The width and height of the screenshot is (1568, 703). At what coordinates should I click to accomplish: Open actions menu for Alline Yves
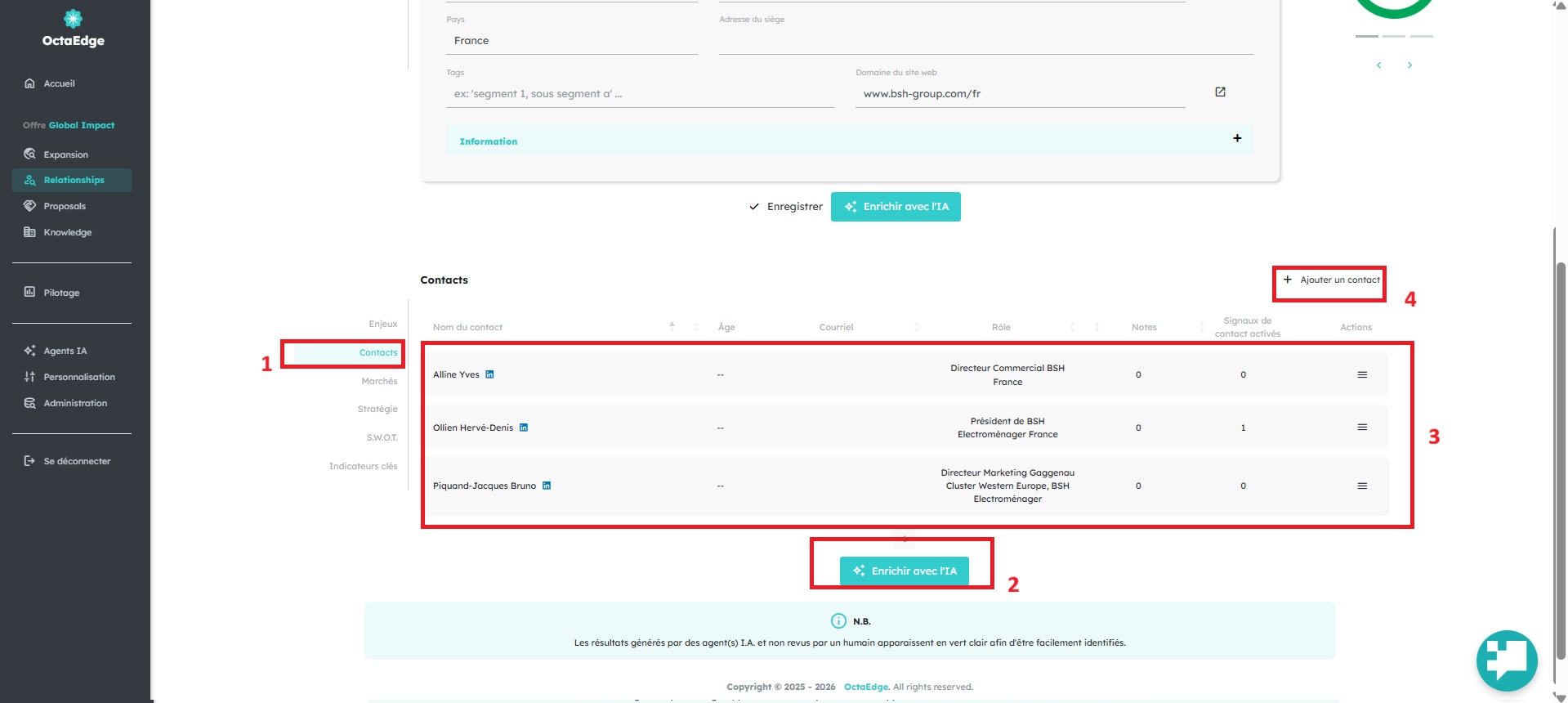pyautogui.click(x=1362, y=374)
